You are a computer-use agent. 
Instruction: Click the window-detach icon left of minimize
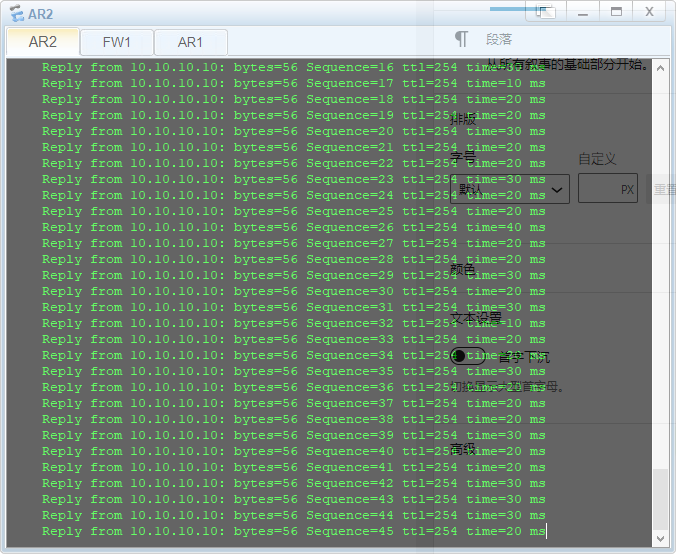[x=545, y=12]
